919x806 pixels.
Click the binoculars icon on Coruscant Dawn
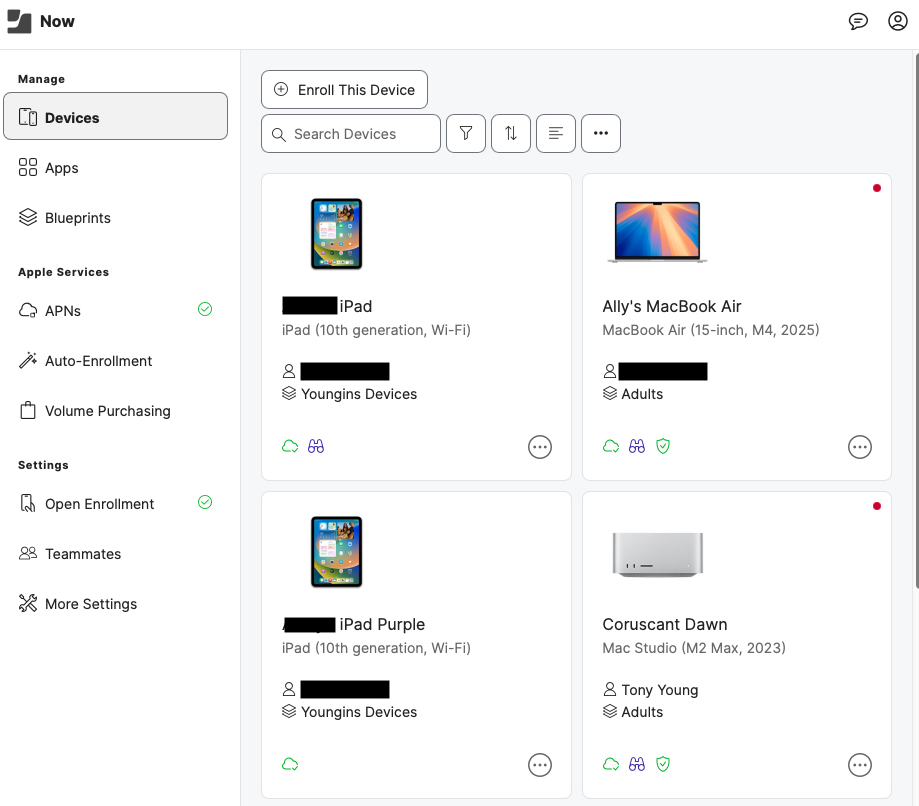tap(637, 764)
